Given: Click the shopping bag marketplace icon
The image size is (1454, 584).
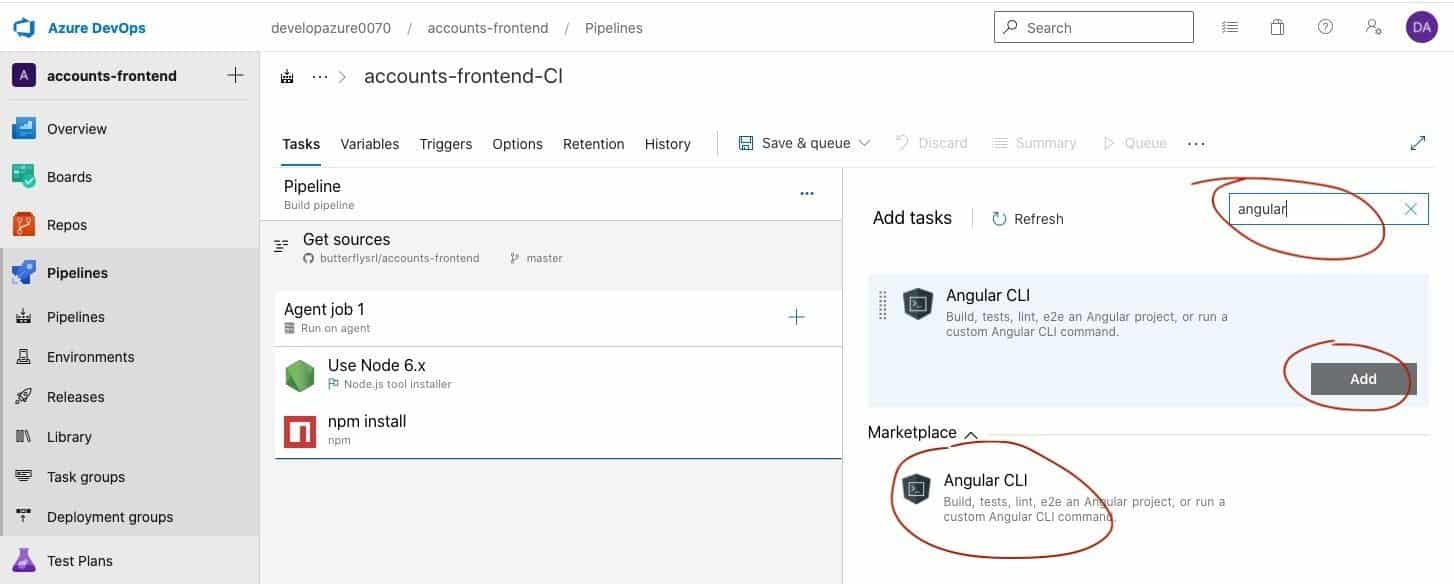Looking at the screenshot, I should tap(1277, 28).
